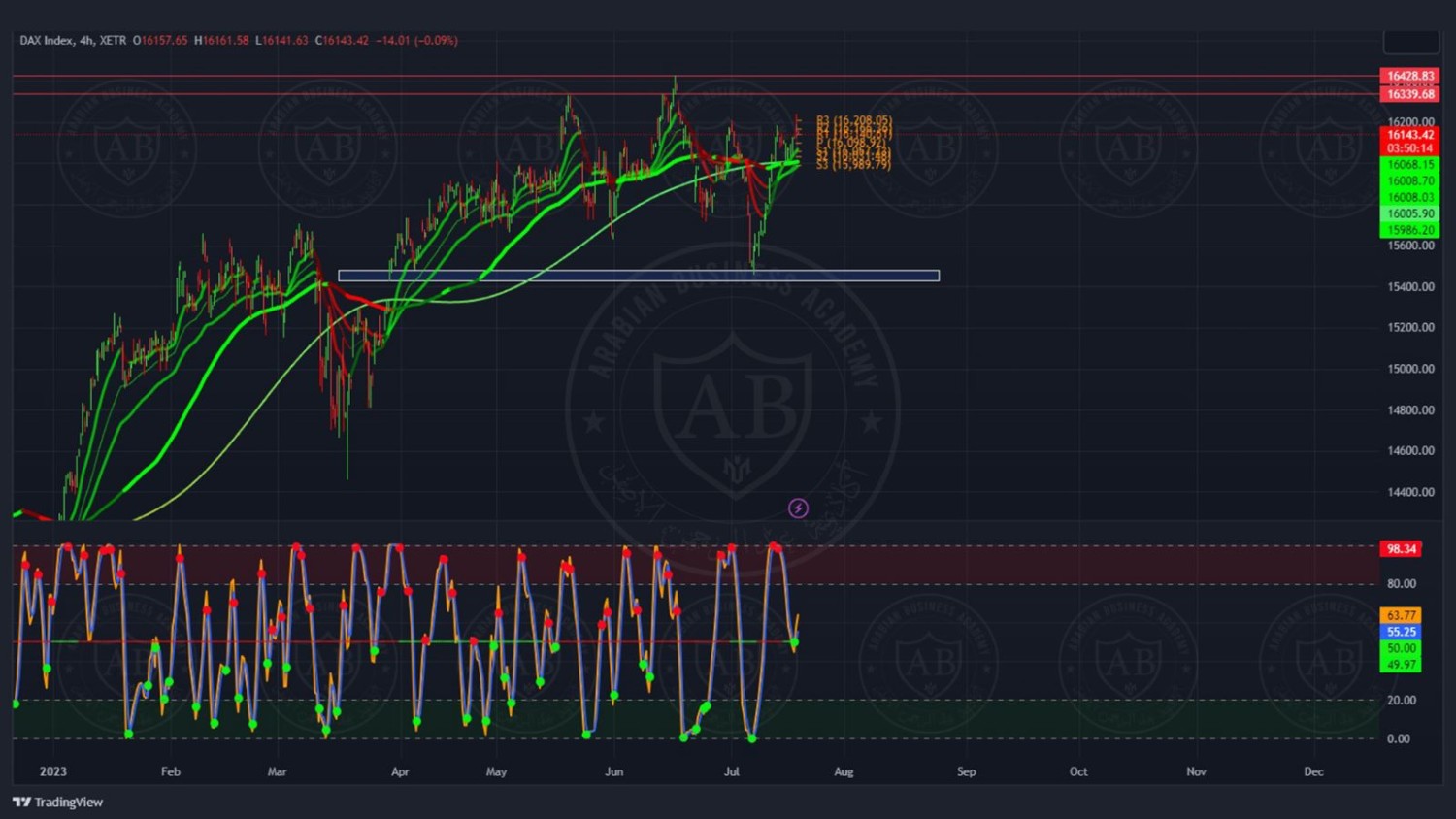Click the 14600.00 price scale level
Screen dimensions: 1456x819
click(x=1411, y=451)
